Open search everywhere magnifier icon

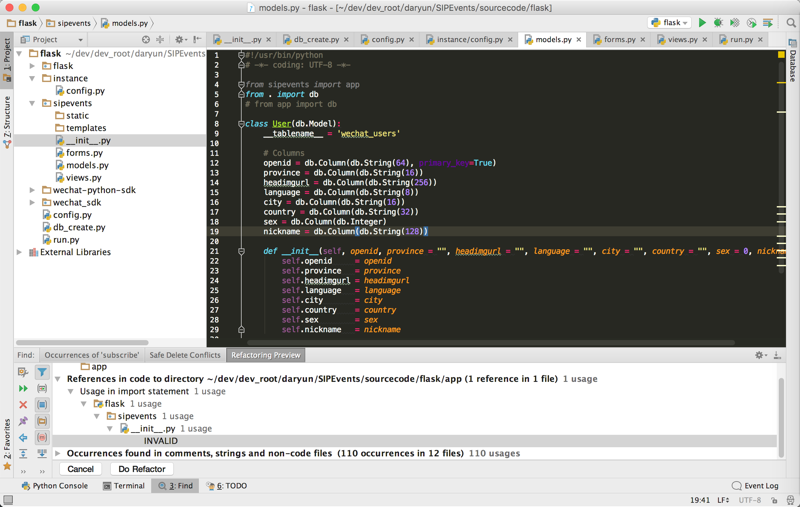pos(791,22)
